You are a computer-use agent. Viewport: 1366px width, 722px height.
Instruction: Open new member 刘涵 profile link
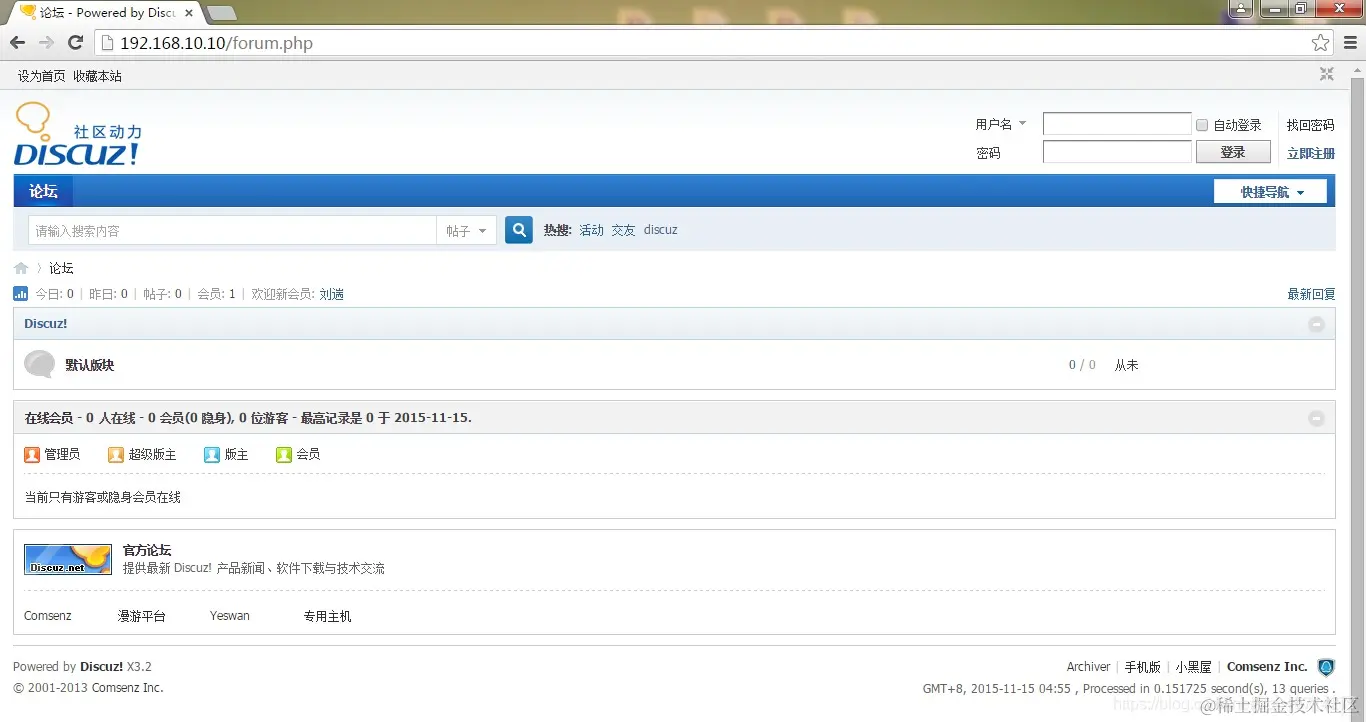click(331, 294)
